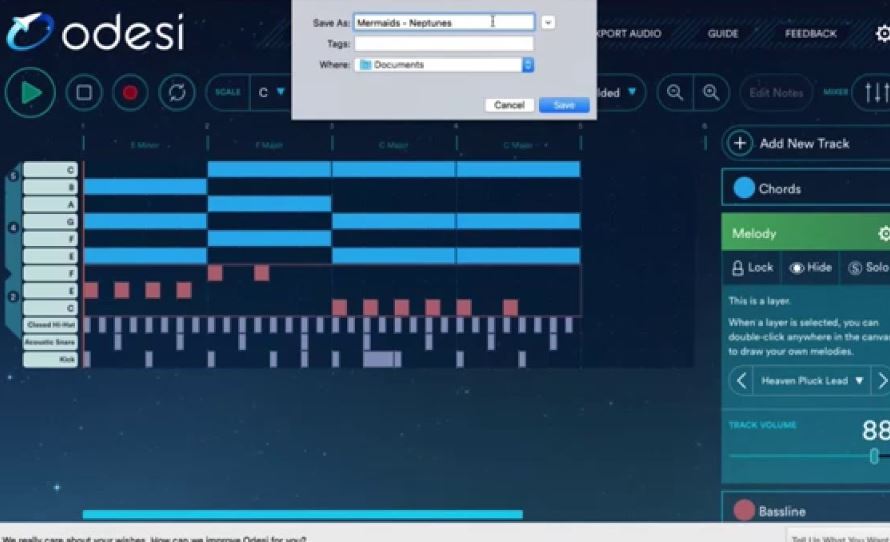
Task: Select octave 5 marker on keyboard
Action: click(x=12, y=176)
